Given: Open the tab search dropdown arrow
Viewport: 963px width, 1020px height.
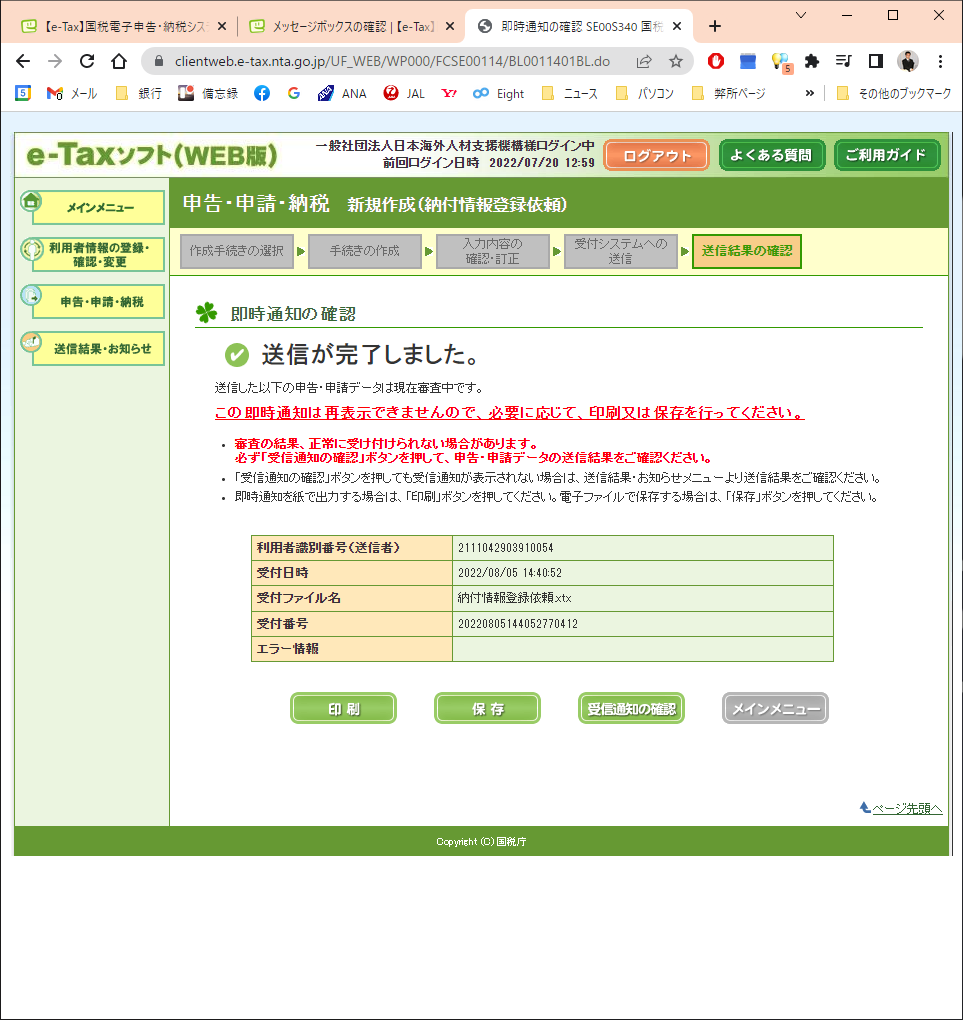Looking at the screenshot, I should (x=801, y=15).
